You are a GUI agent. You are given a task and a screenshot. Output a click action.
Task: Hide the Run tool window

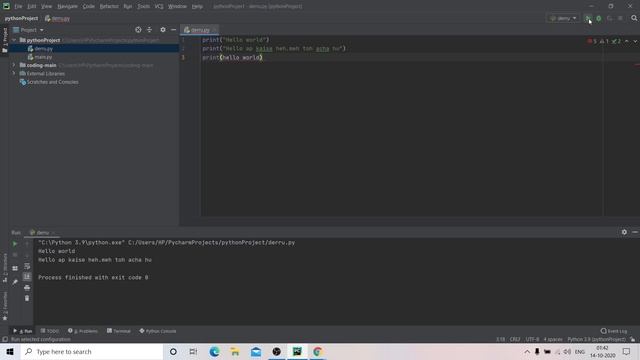click(x=635, y=232)
